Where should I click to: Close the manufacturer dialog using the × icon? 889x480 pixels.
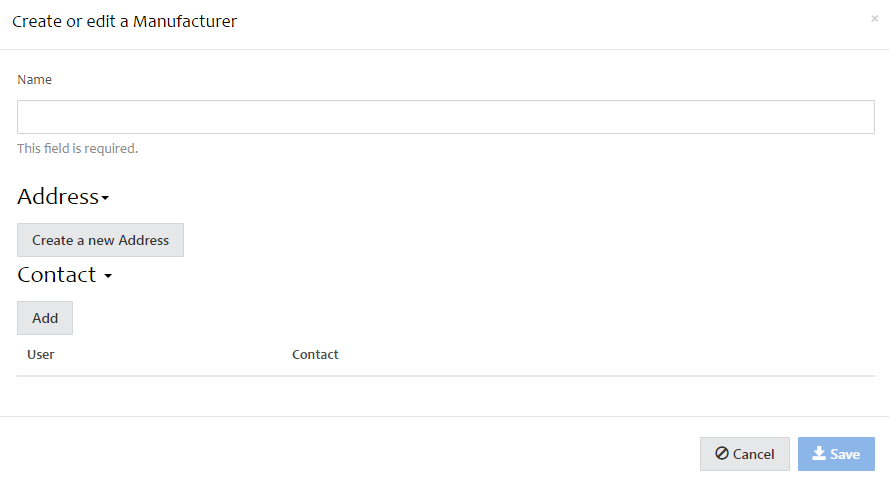(x=874, y=18)
